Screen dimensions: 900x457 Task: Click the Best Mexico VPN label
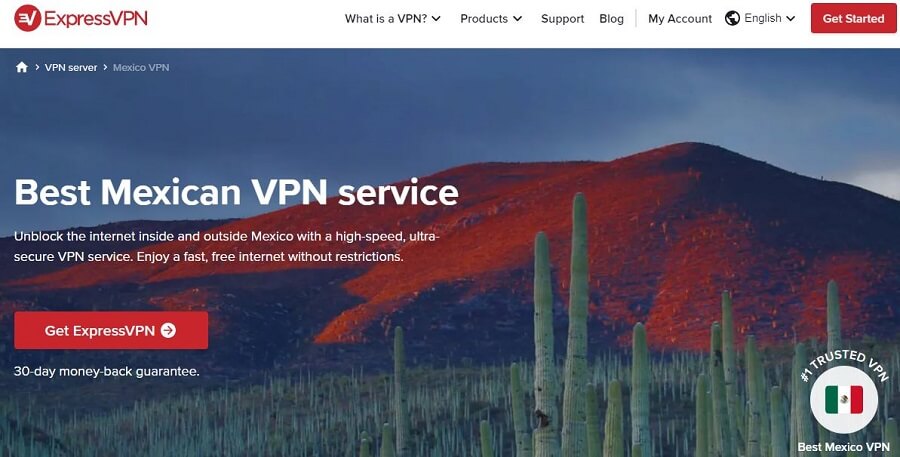[x=843, y=447]
